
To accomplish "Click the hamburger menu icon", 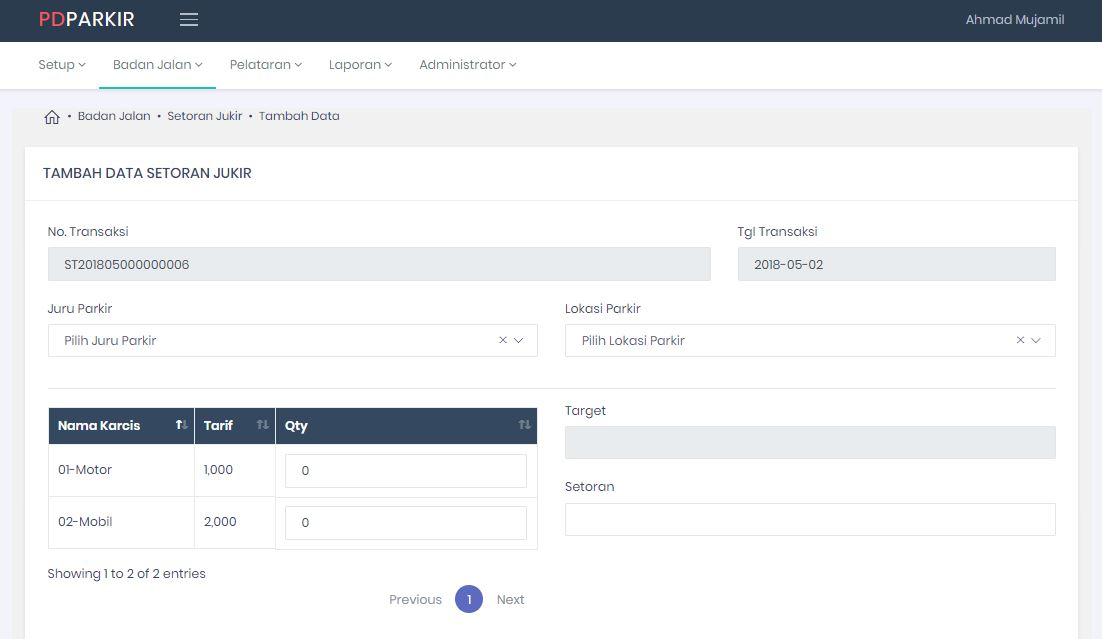I will 188,20.
